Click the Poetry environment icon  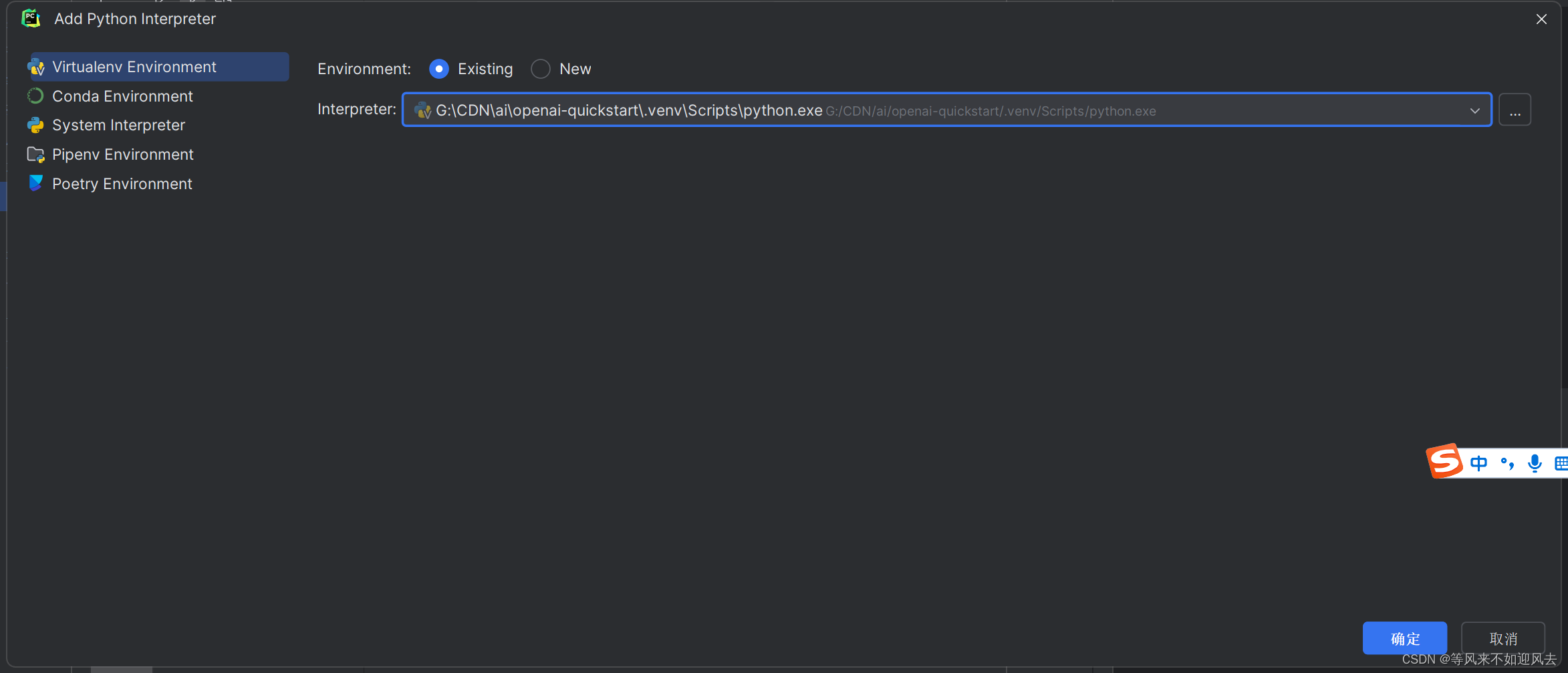[x=36, y=183]
